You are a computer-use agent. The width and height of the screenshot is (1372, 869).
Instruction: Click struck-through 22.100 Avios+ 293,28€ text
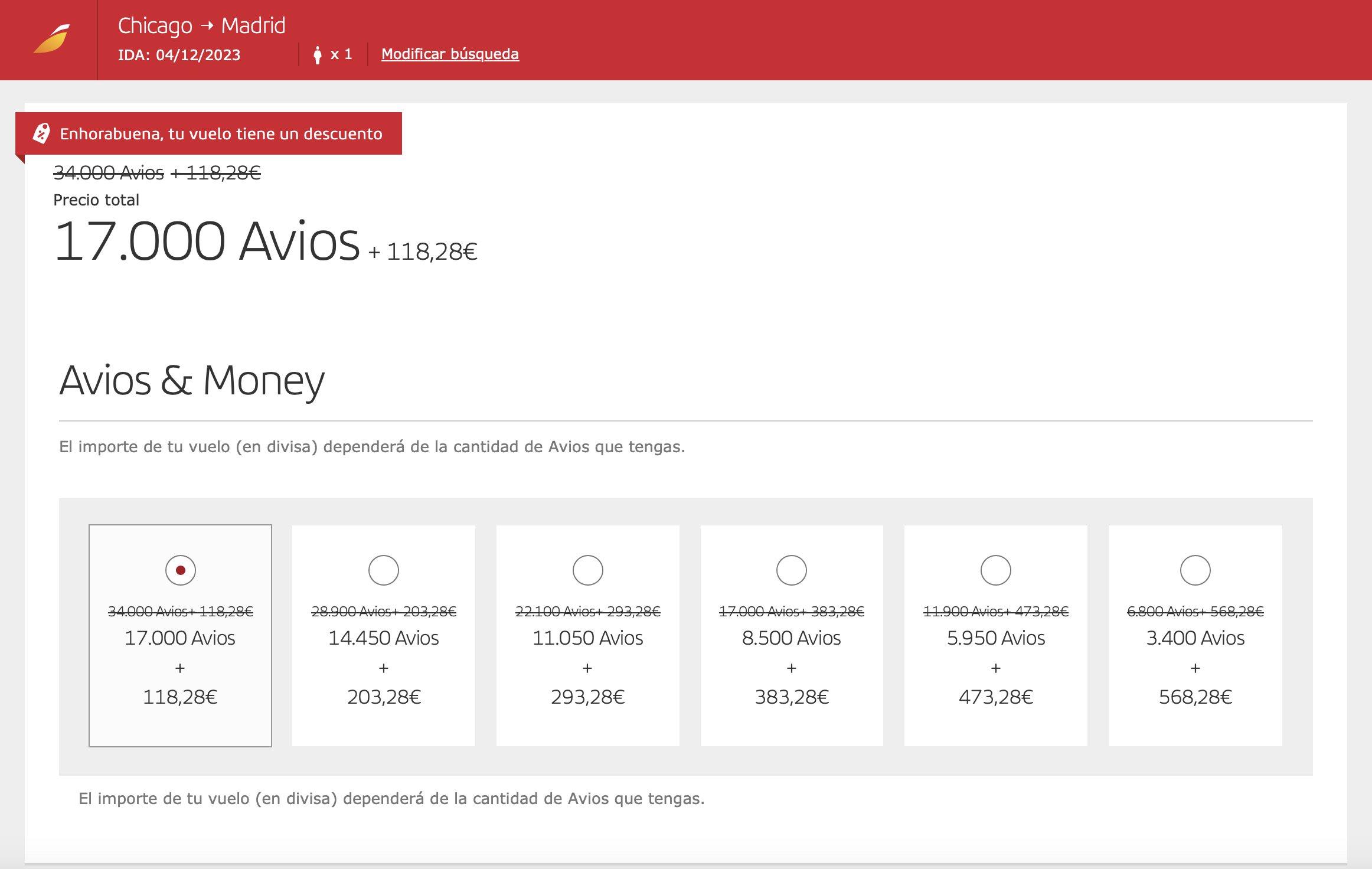pos(588,612)
